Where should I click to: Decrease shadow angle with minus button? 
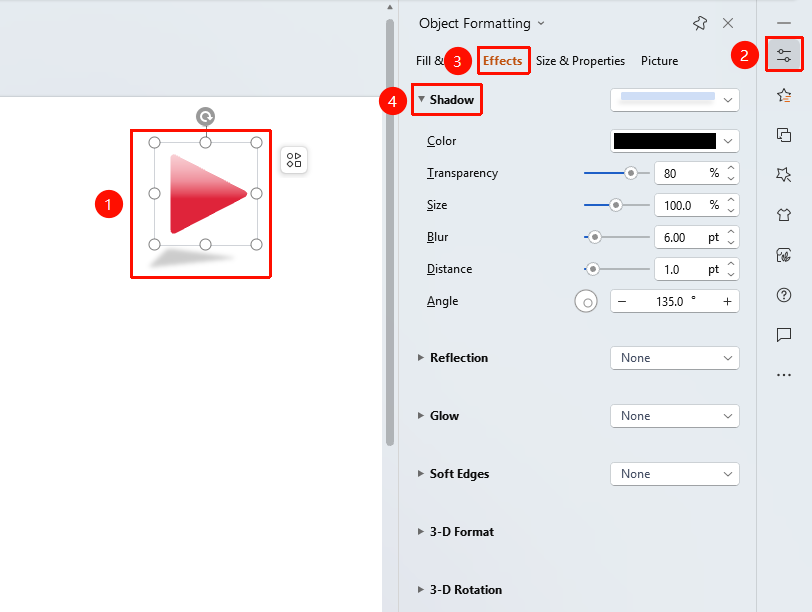pos(622,301)
